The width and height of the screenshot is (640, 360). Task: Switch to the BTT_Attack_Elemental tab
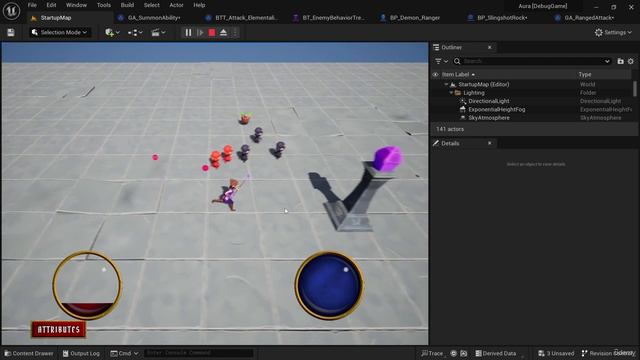[246, 18]
